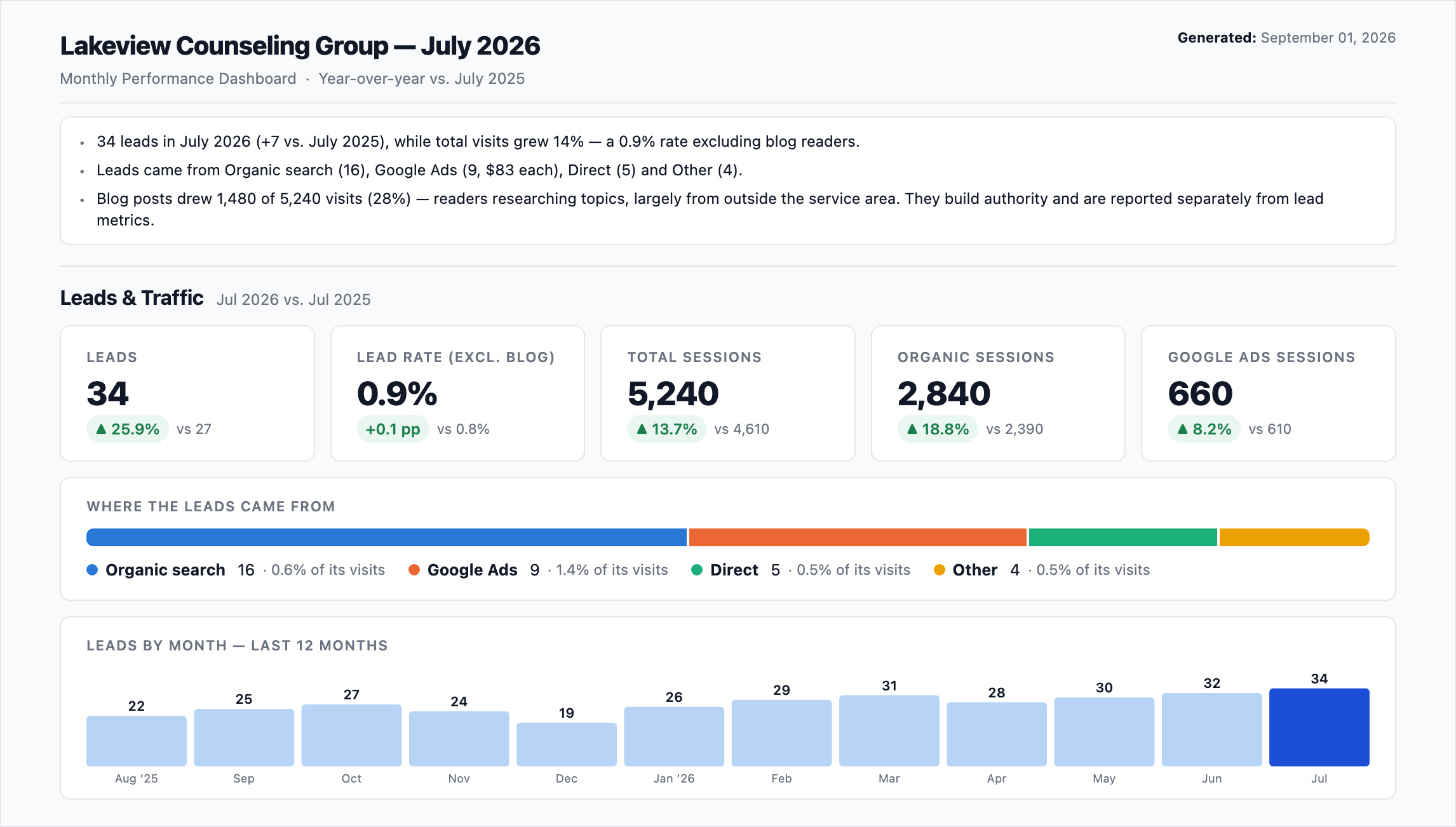Click the blue Organic search legend dot
The width and height of the screenshot is (1456, 827).
click(92, 570)
